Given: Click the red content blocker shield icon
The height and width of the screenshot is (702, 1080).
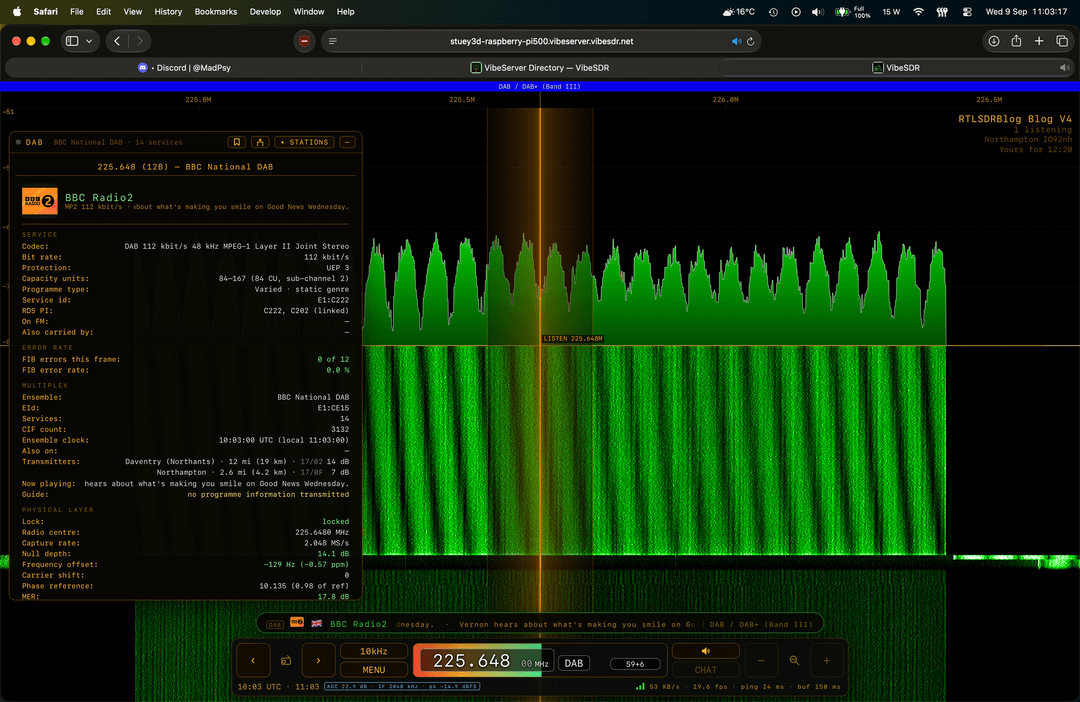Looking at the screenshot, I should [304, 41].
